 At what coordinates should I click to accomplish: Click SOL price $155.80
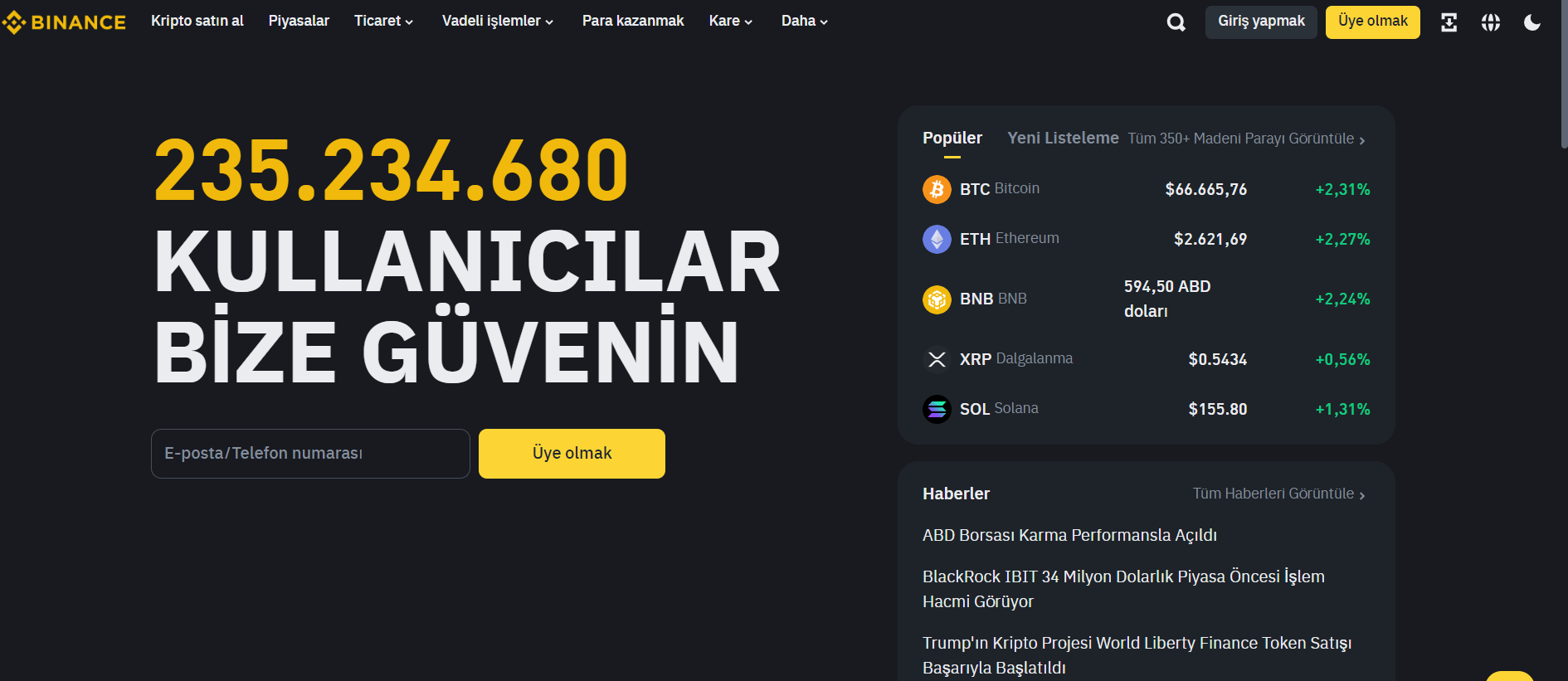click(1217, 410)
